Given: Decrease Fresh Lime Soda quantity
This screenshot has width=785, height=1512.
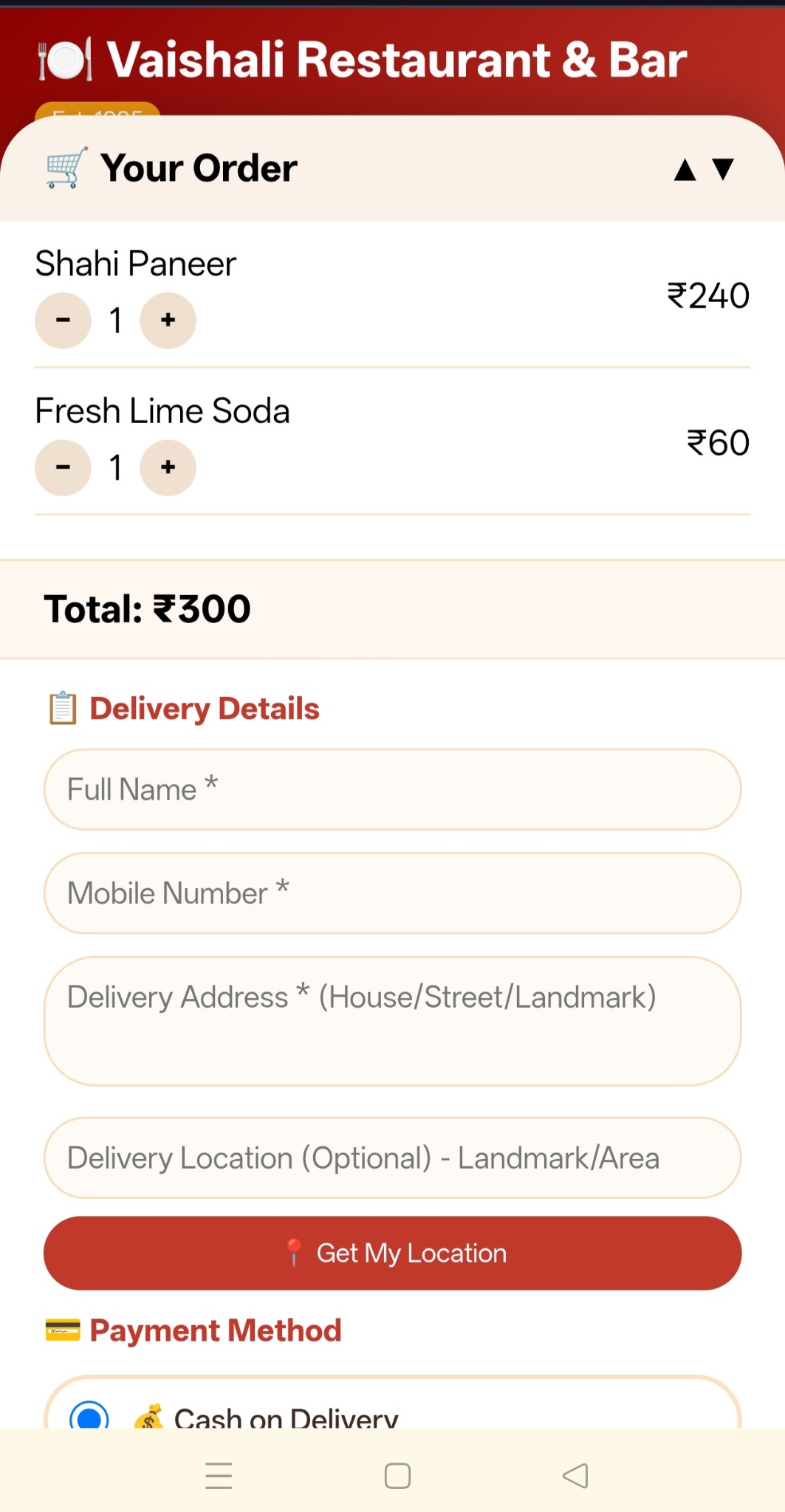Looking at the screenshot, I should 64,467.
